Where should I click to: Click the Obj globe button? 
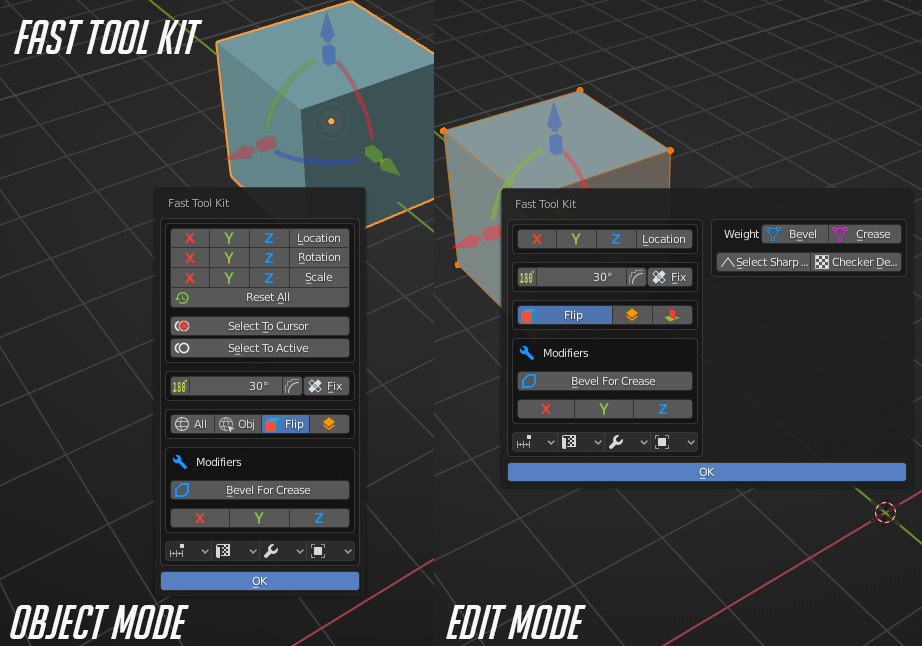pyautogui.click(x=238, y=424)
